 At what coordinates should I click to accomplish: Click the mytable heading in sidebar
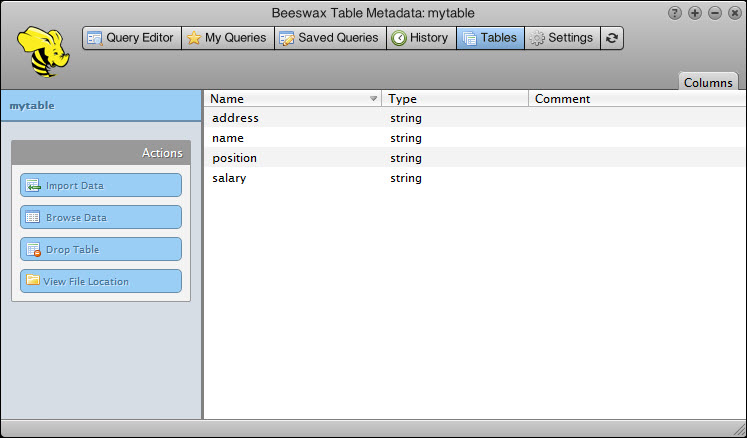[32, 105]
